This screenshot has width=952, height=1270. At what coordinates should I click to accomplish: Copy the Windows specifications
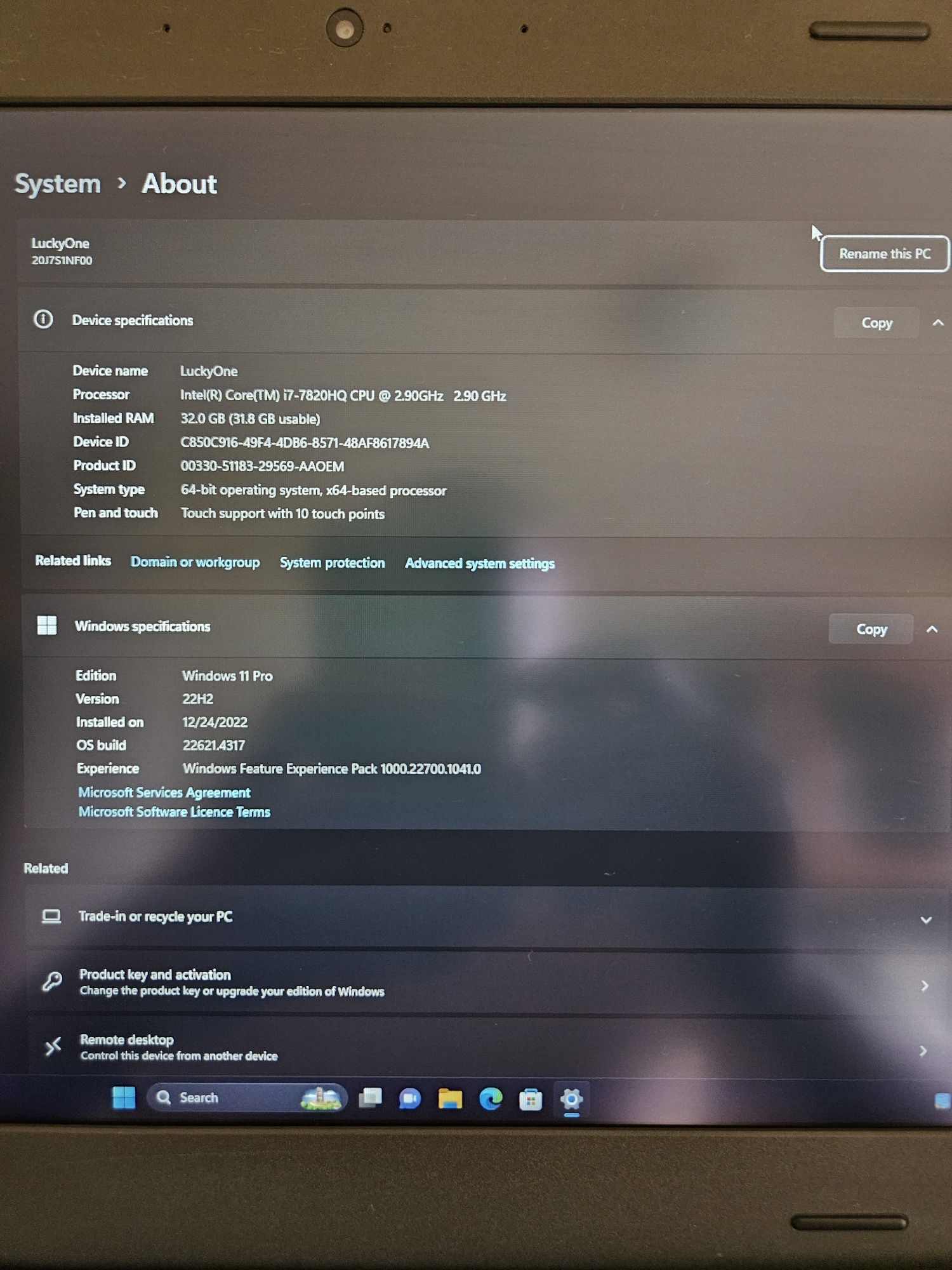(871, 629)
